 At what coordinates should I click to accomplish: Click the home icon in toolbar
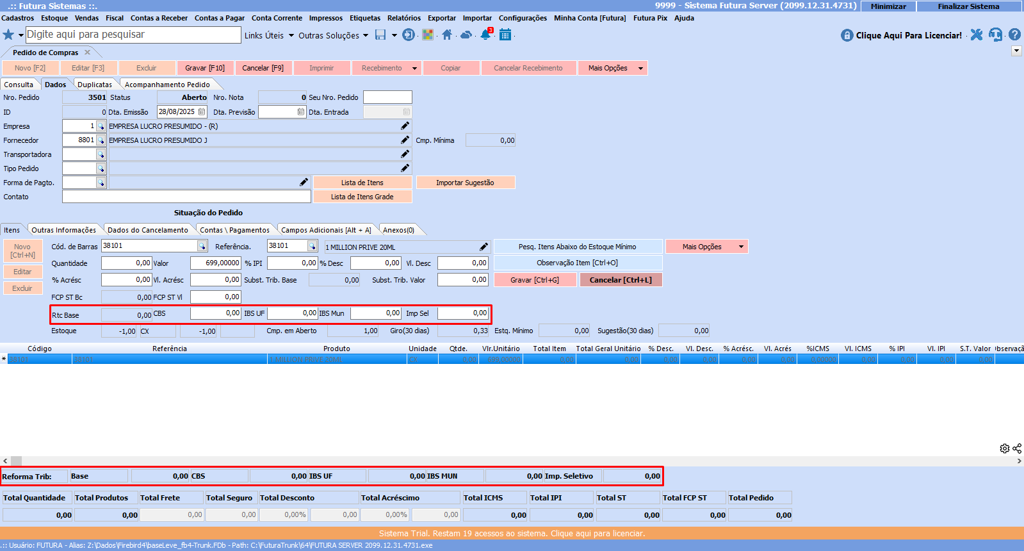point(447,35)
